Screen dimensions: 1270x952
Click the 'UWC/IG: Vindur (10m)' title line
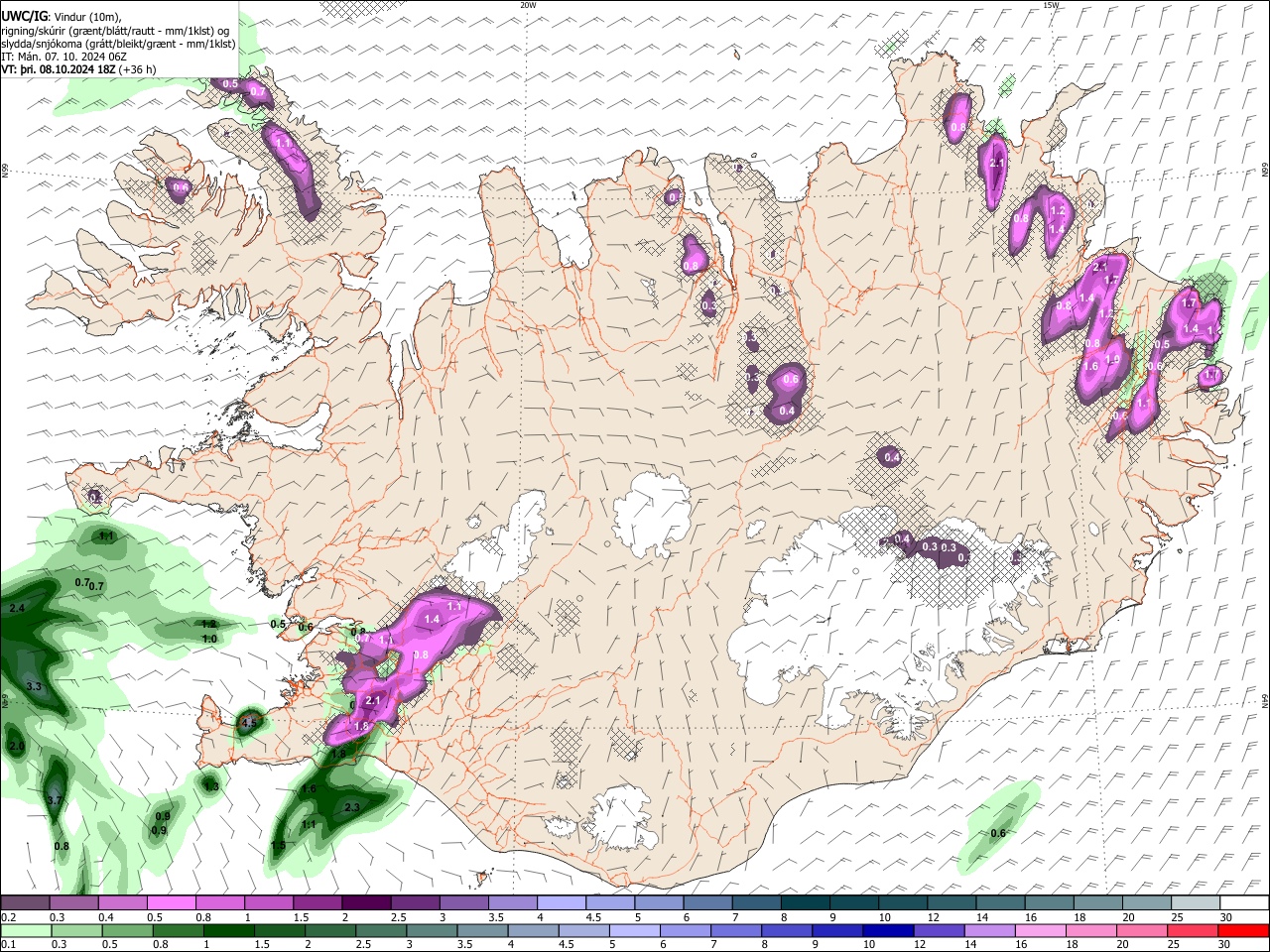pos(62,16)
